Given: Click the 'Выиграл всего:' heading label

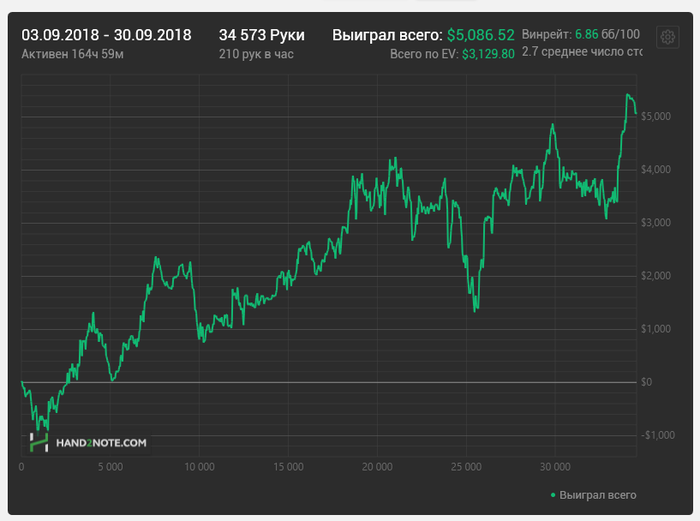Looking at the screenshot, I should point(388,35).
